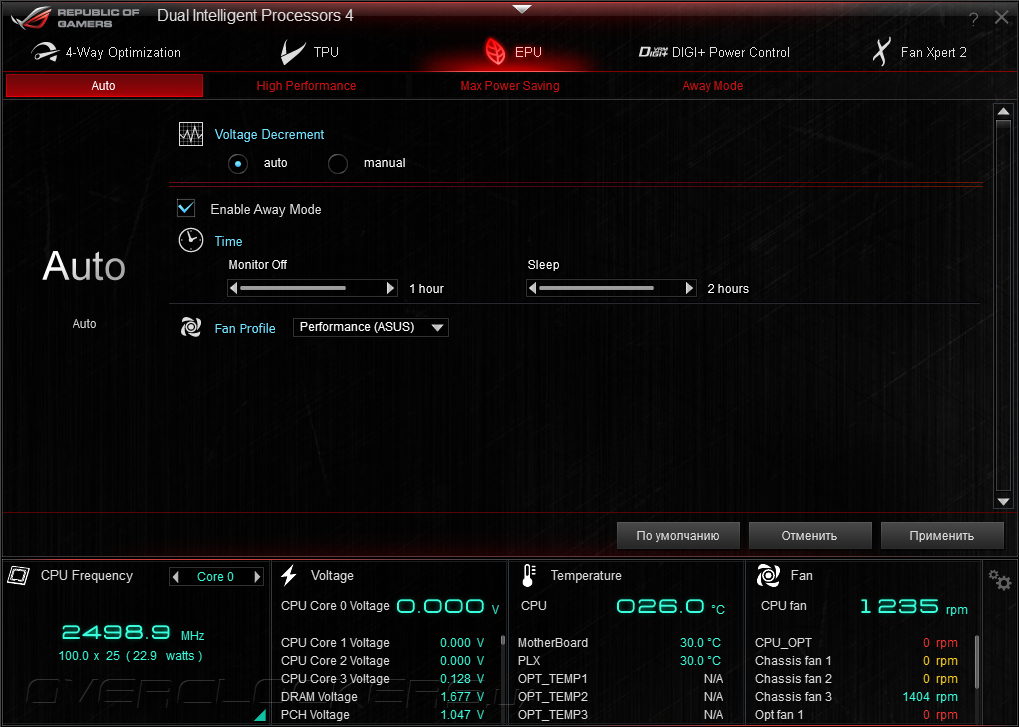Viewport: 1019px width, 727px height.
Task: Decrease Monitor Off time with left arrow
Action: tap(234, 288)
